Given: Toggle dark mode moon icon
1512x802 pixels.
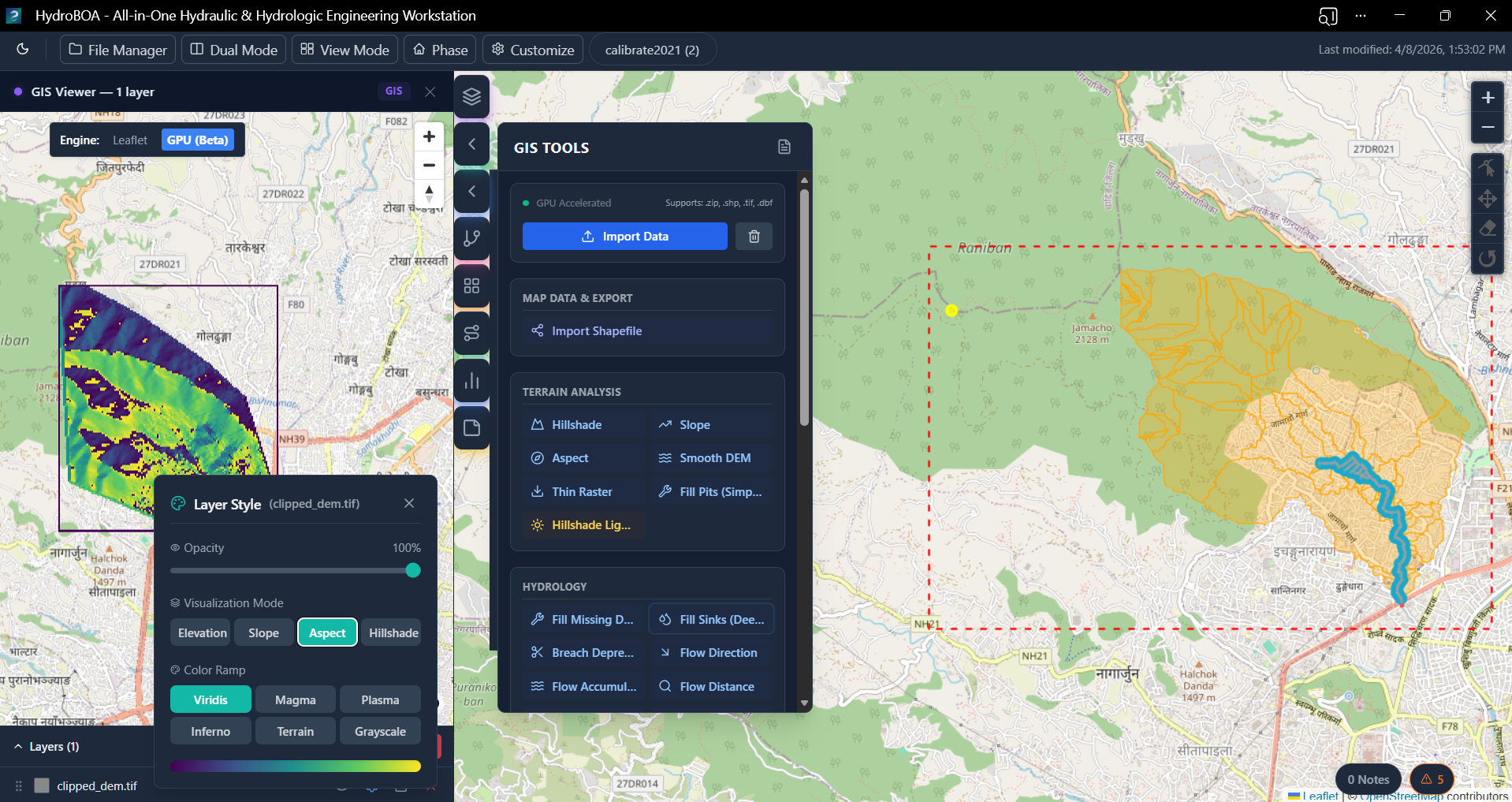Looking at the screenshot, I should pyautogui.click(x=23, y=50).
